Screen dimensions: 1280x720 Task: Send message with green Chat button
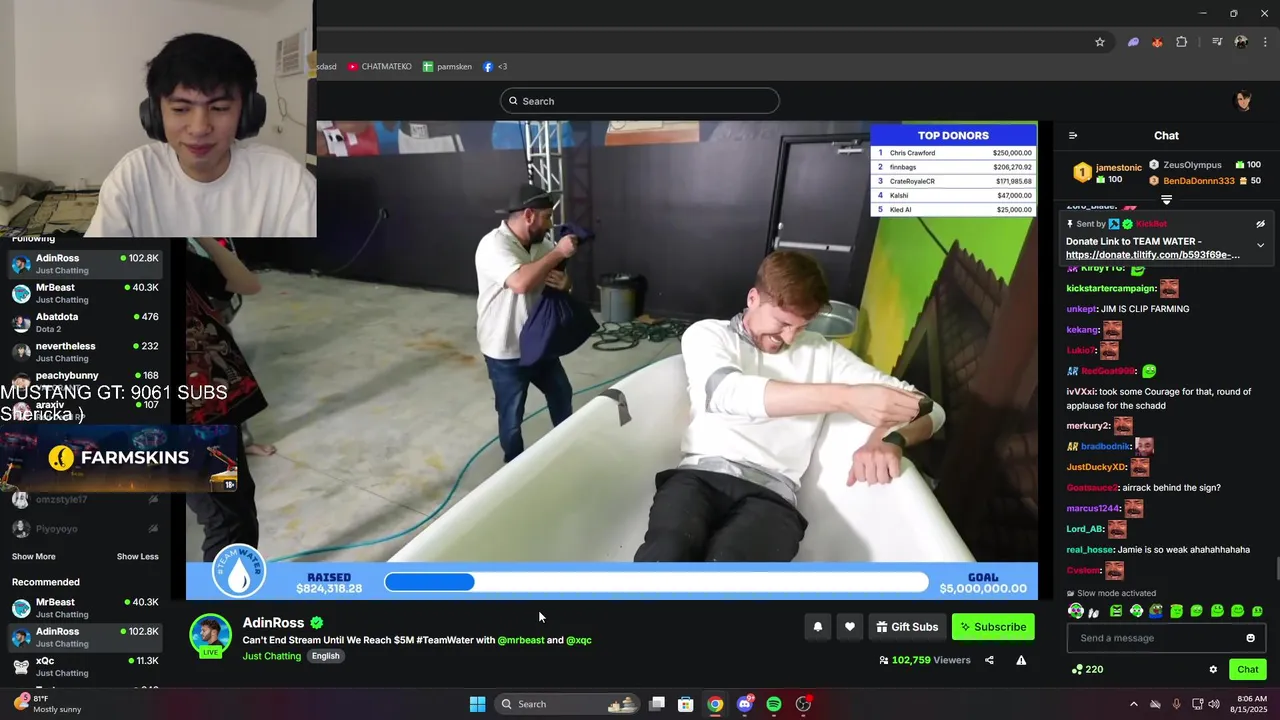pyautogui.click(x=1248, y=670)
